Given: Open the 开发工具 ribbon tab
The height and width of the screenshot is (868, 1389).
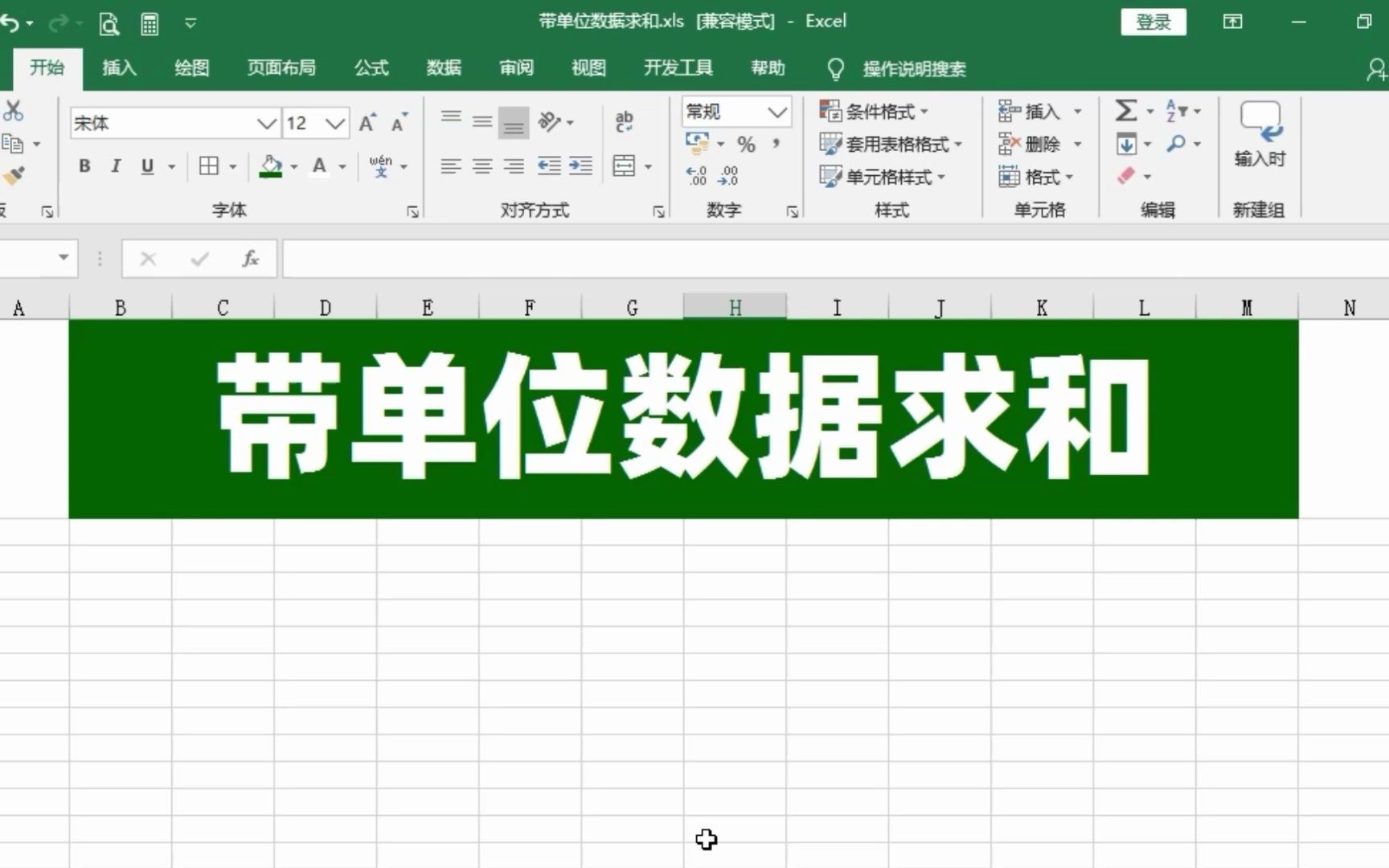Looking at the screenshot, I should [x=678, y=68].
